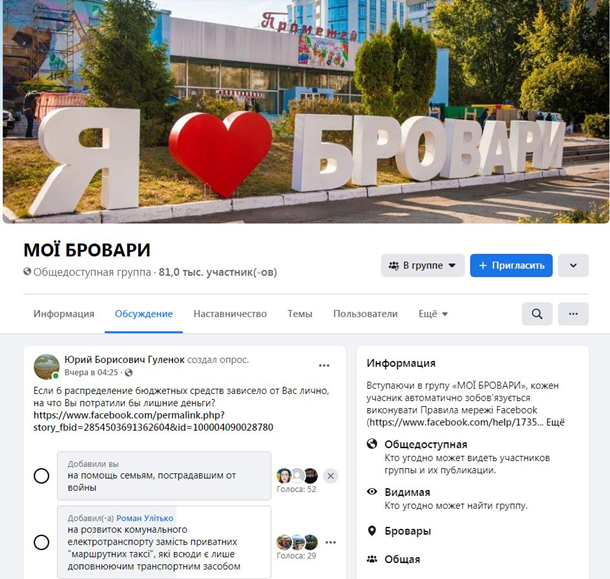The image size is (610, 579).
Task: View voter avatars for the 52-vote option
Action: pos(297,475)
